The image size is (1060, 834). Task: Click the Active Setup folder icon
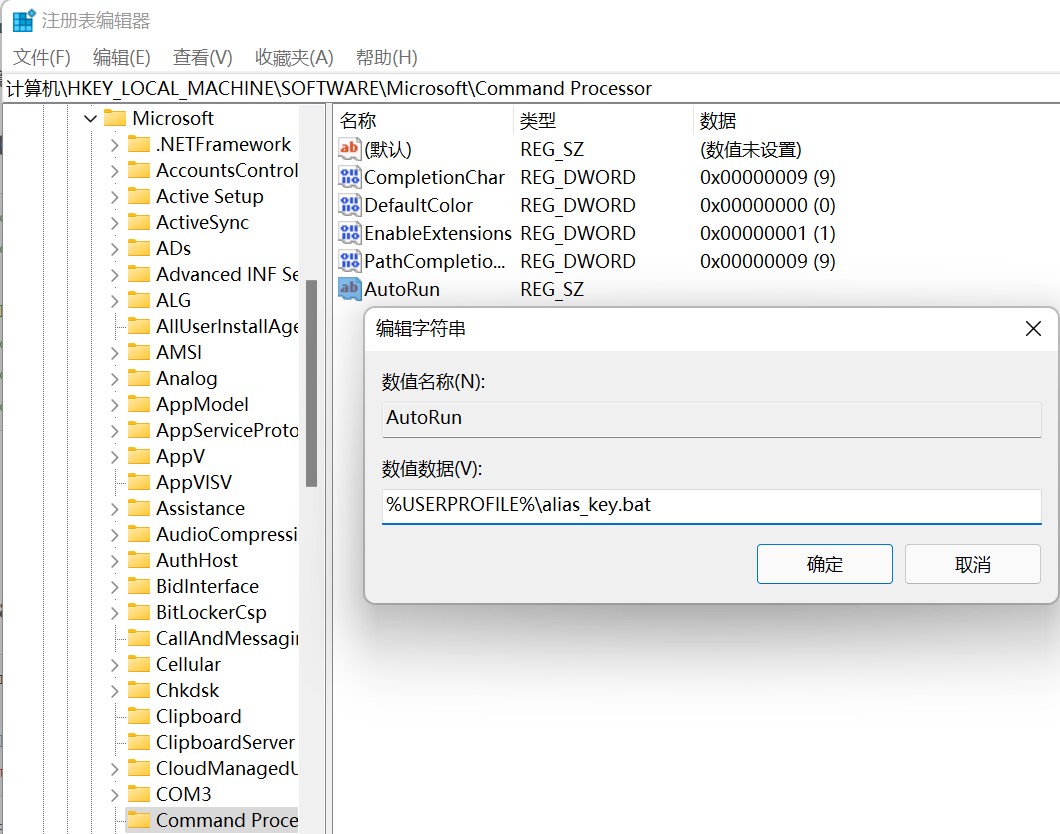click(x=139, y=196)
